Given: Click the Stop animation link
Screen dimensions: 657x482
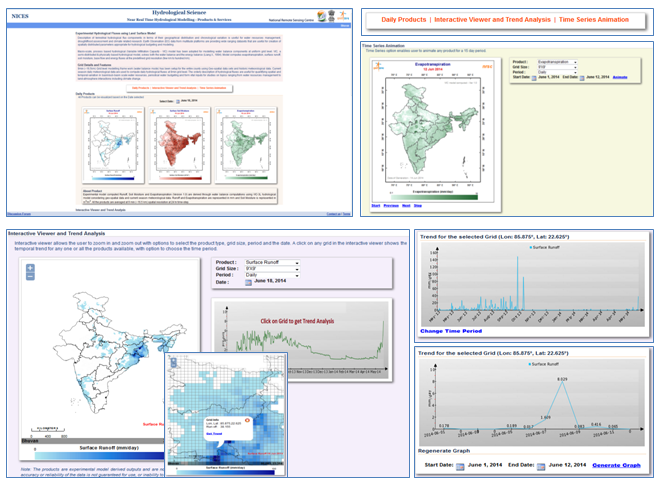Looking at the screenshot, I should (418, 206).
